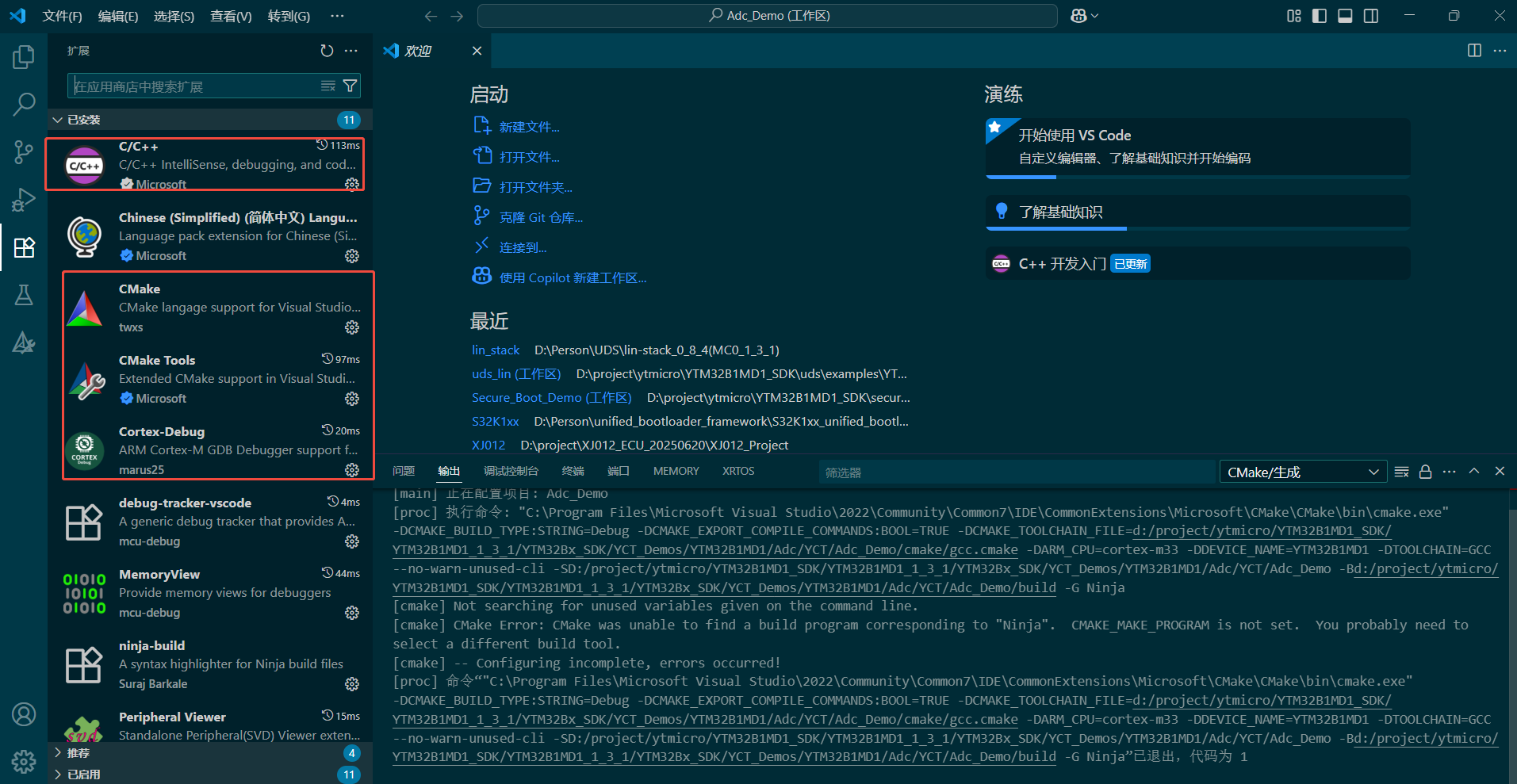
Task: Maximize the panel with the chevron up
Action: click(x=1474, y=471)
